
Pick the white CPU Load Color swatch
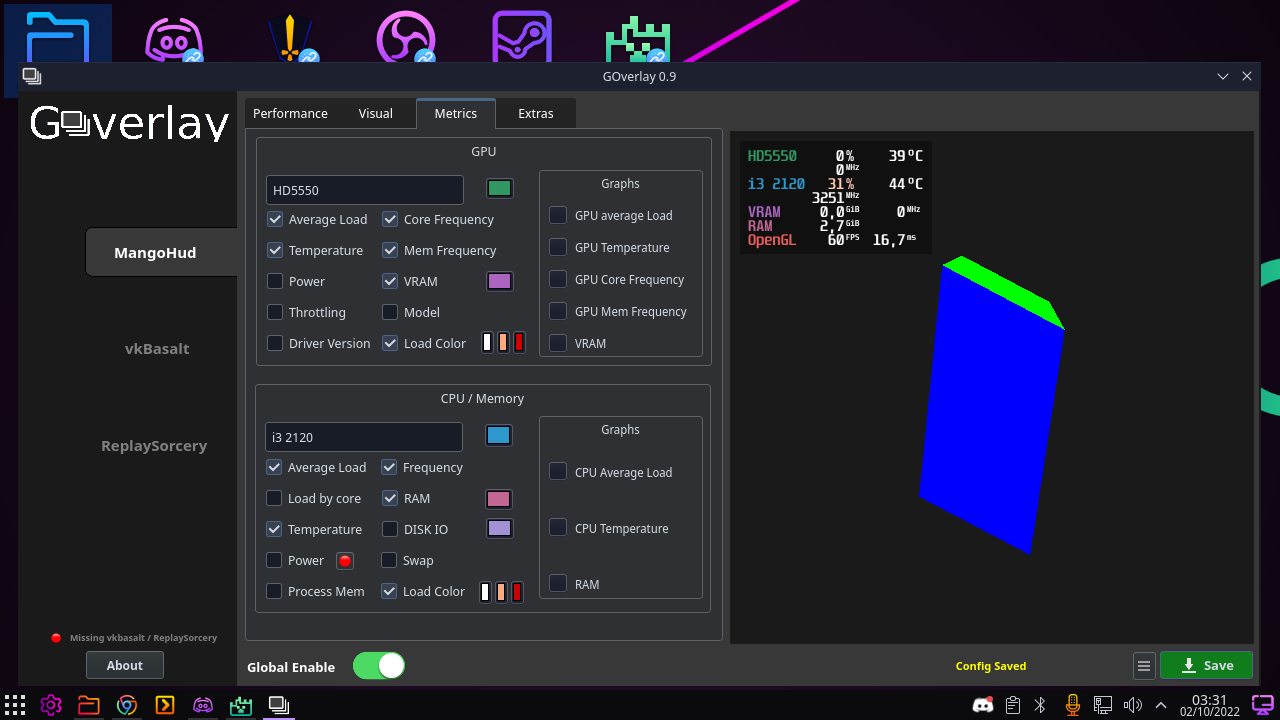point(485,592)
